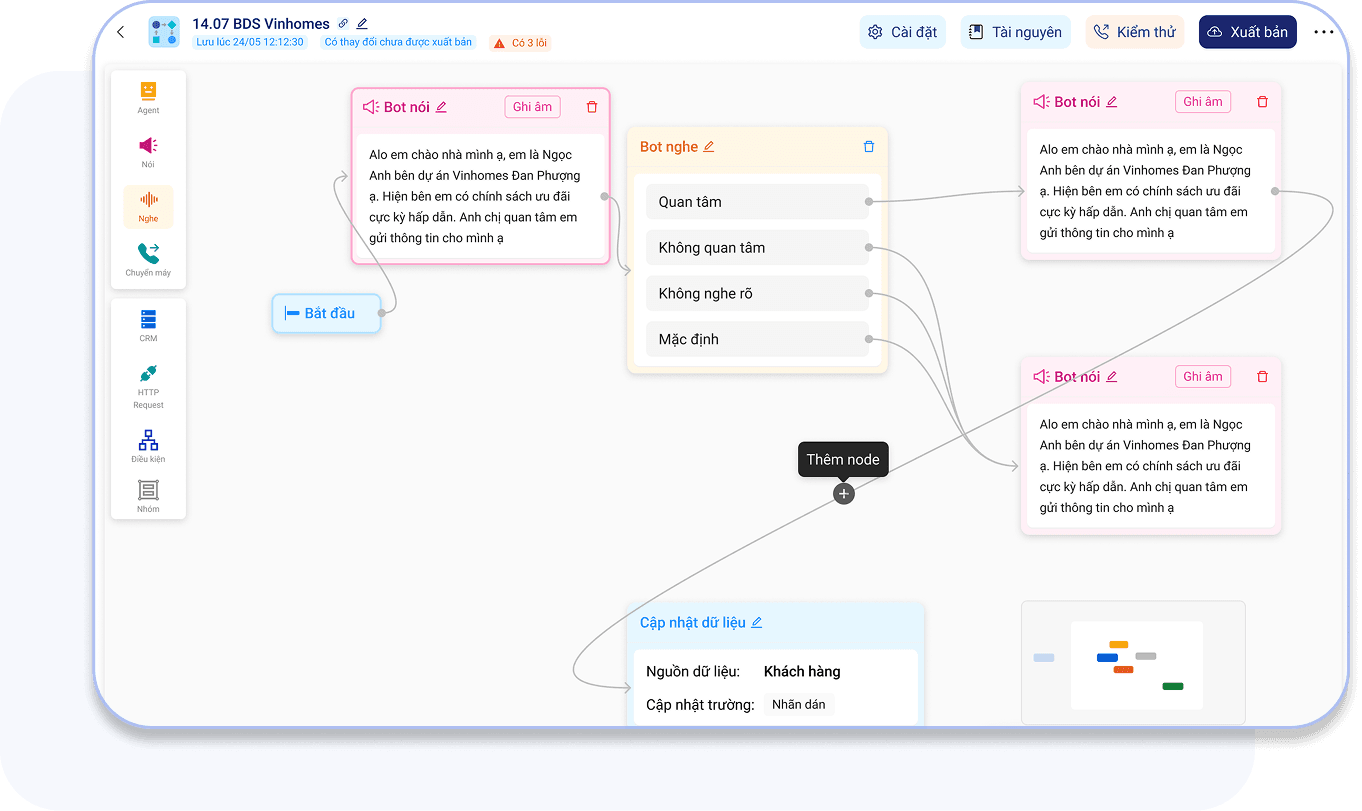Image resolution: width=1362 pixels, height=811 pixels.
Task: Publish with the Xuất bản button
Action: pyautogui.click(x=1247, y=32)
